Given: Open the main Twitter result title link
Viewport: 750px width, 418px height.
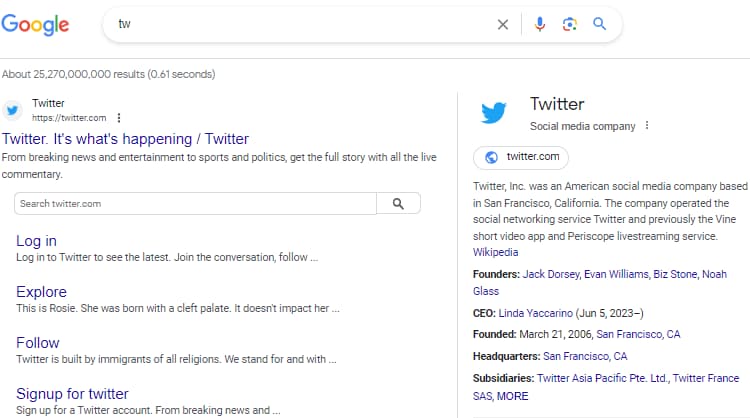Looking at the screenshot, I should (125, 139).
